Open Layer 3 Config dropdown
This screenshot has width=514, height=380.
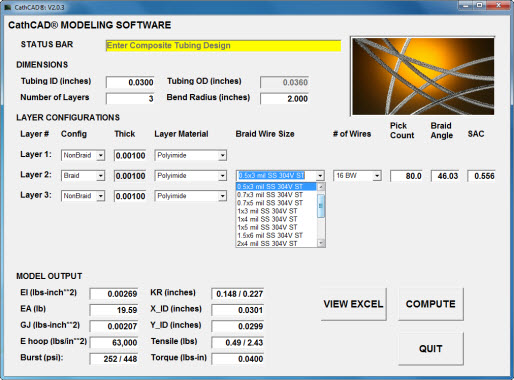tap(100, 196)
